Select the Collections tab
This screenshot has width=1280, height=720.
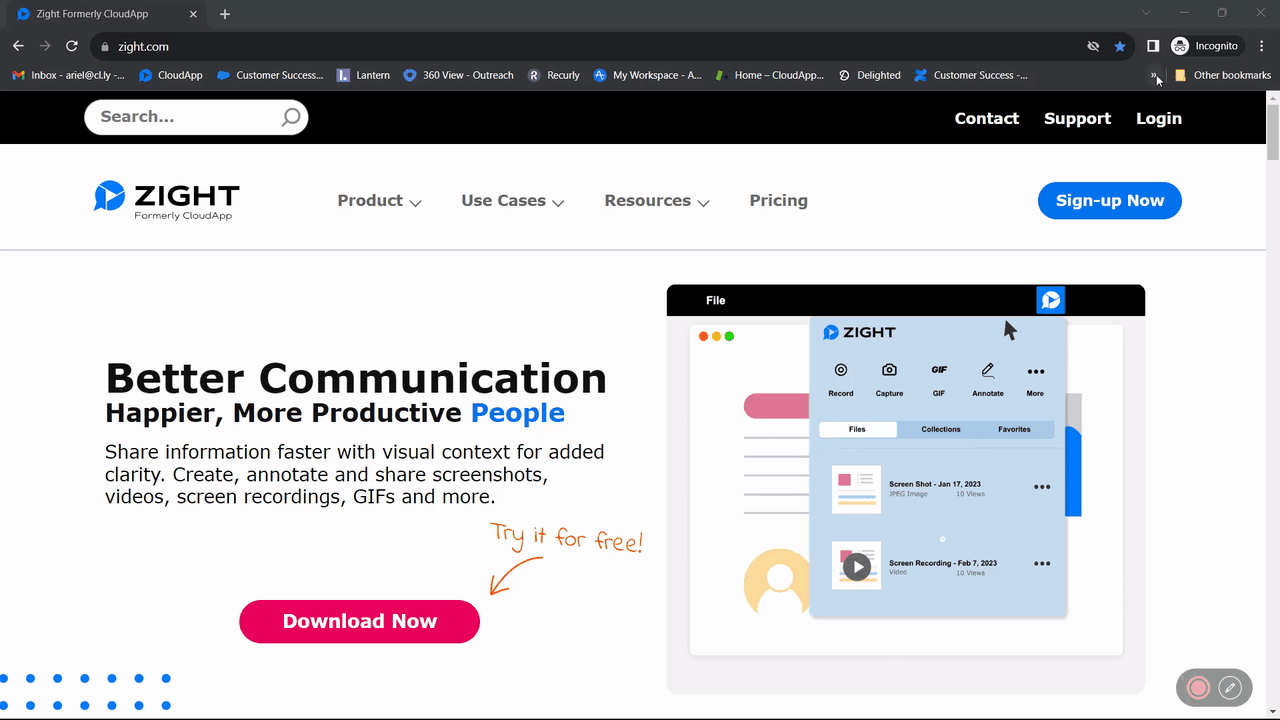[941, 429]
